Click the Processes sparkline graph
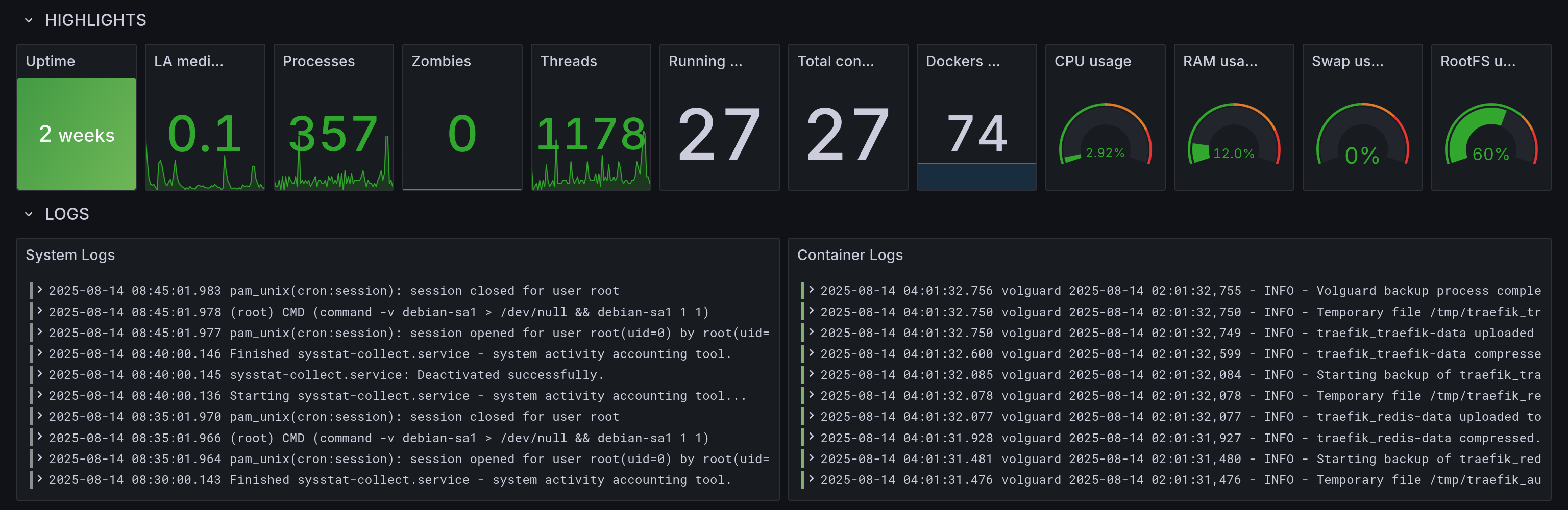The width and height of the screenshot is (1568, 510). [334, 176]
